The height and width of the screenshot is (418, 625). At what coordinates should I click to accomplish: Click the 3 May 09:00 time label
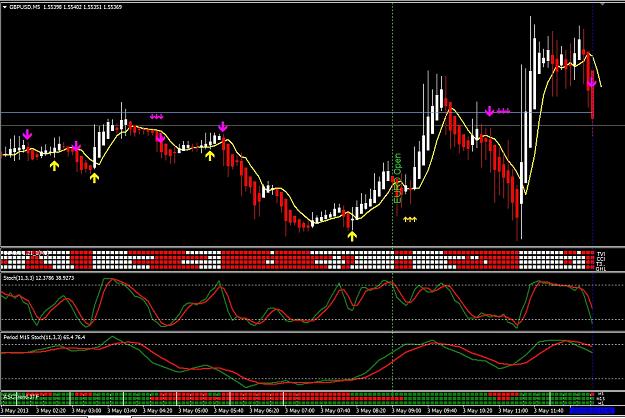click(x=406, y=410)
